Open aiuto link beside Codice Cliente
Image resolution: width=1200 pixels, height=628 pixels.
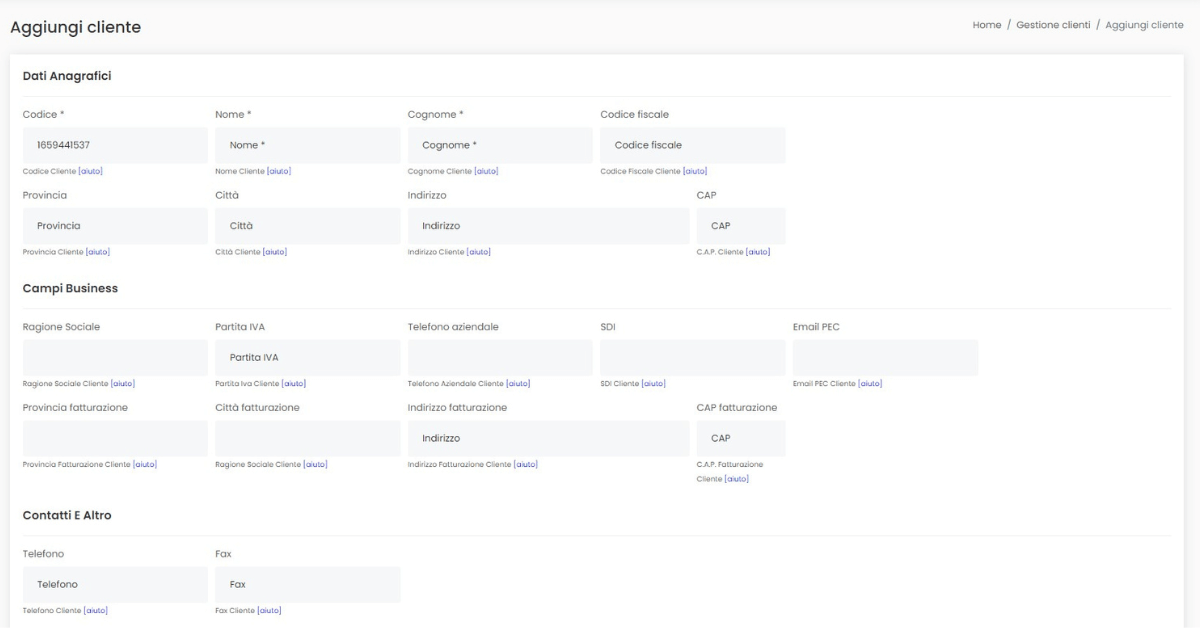(90, 171)
